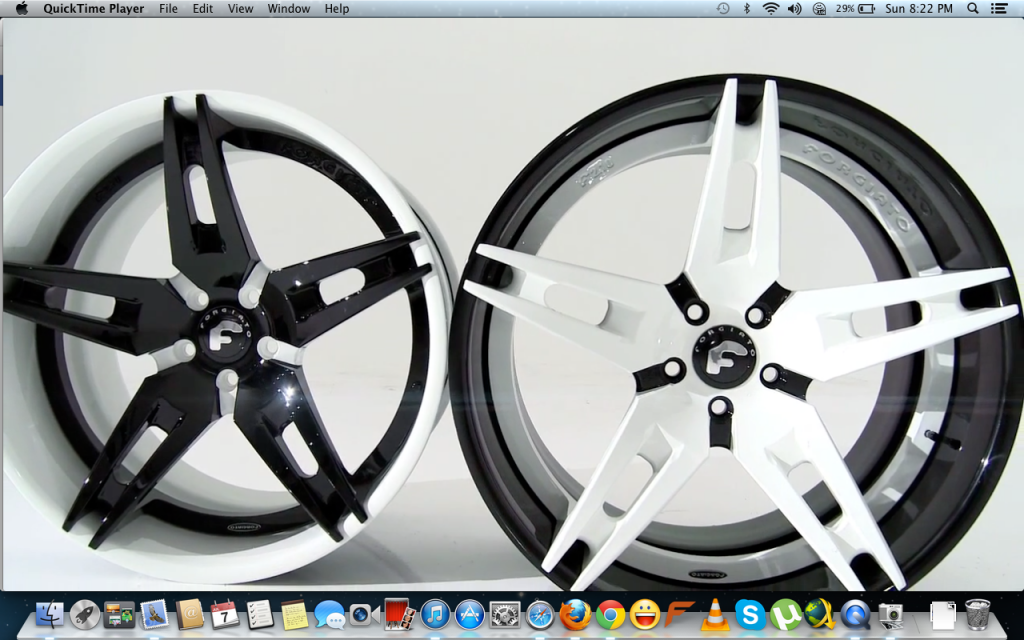
Task: Open Mission Control in the Dock
Action: tap(120, 615)
